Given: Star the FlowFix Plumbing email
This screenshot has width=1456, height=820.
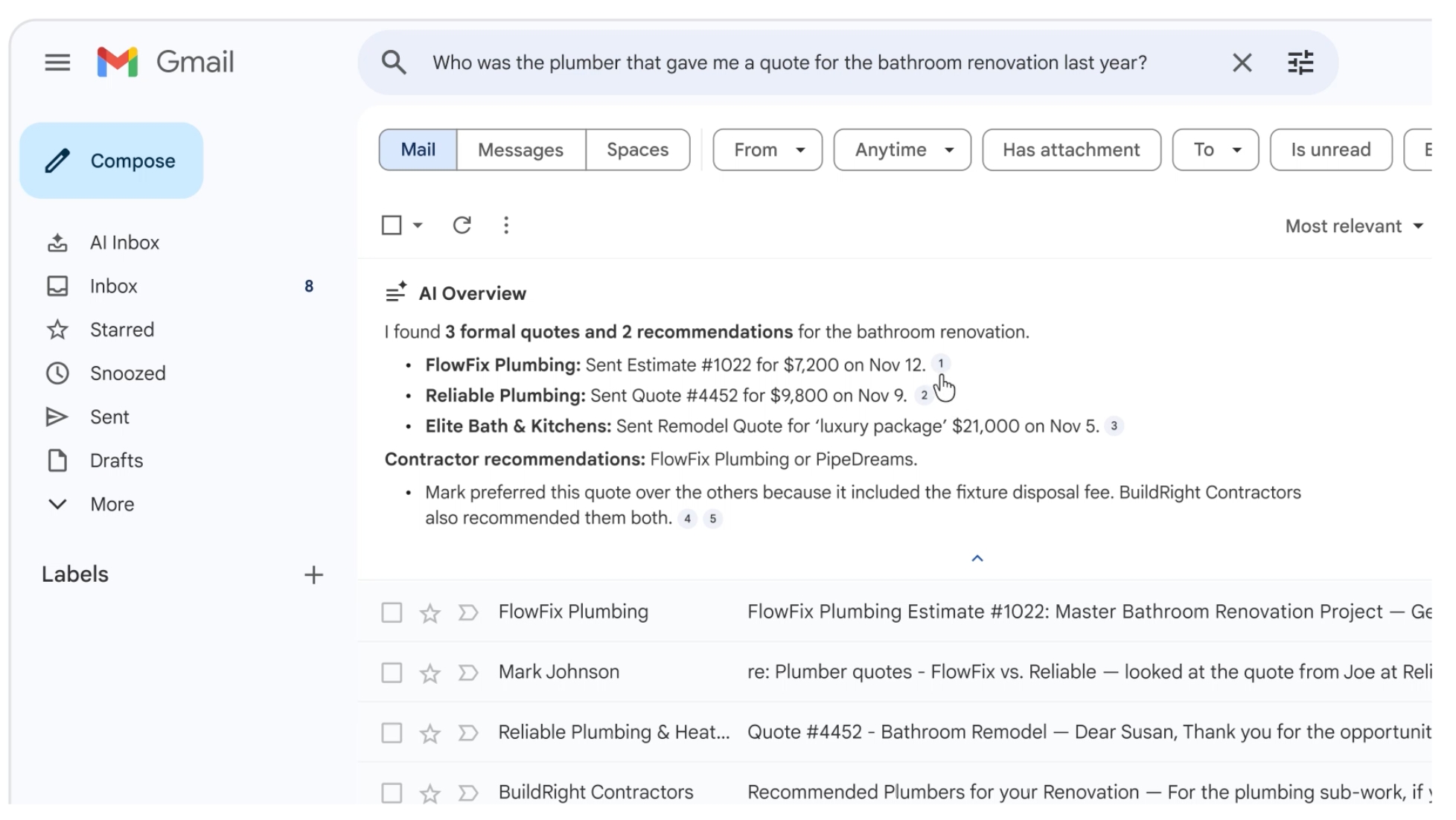Looking at the screenshot, I should pyautogui.click(x=430, y=613).
